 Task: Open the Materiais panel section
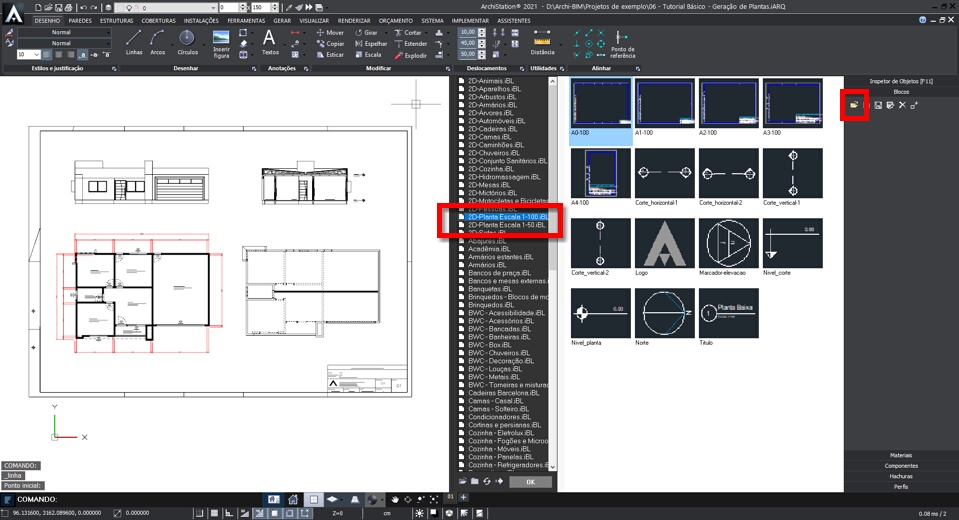(901, 455)
